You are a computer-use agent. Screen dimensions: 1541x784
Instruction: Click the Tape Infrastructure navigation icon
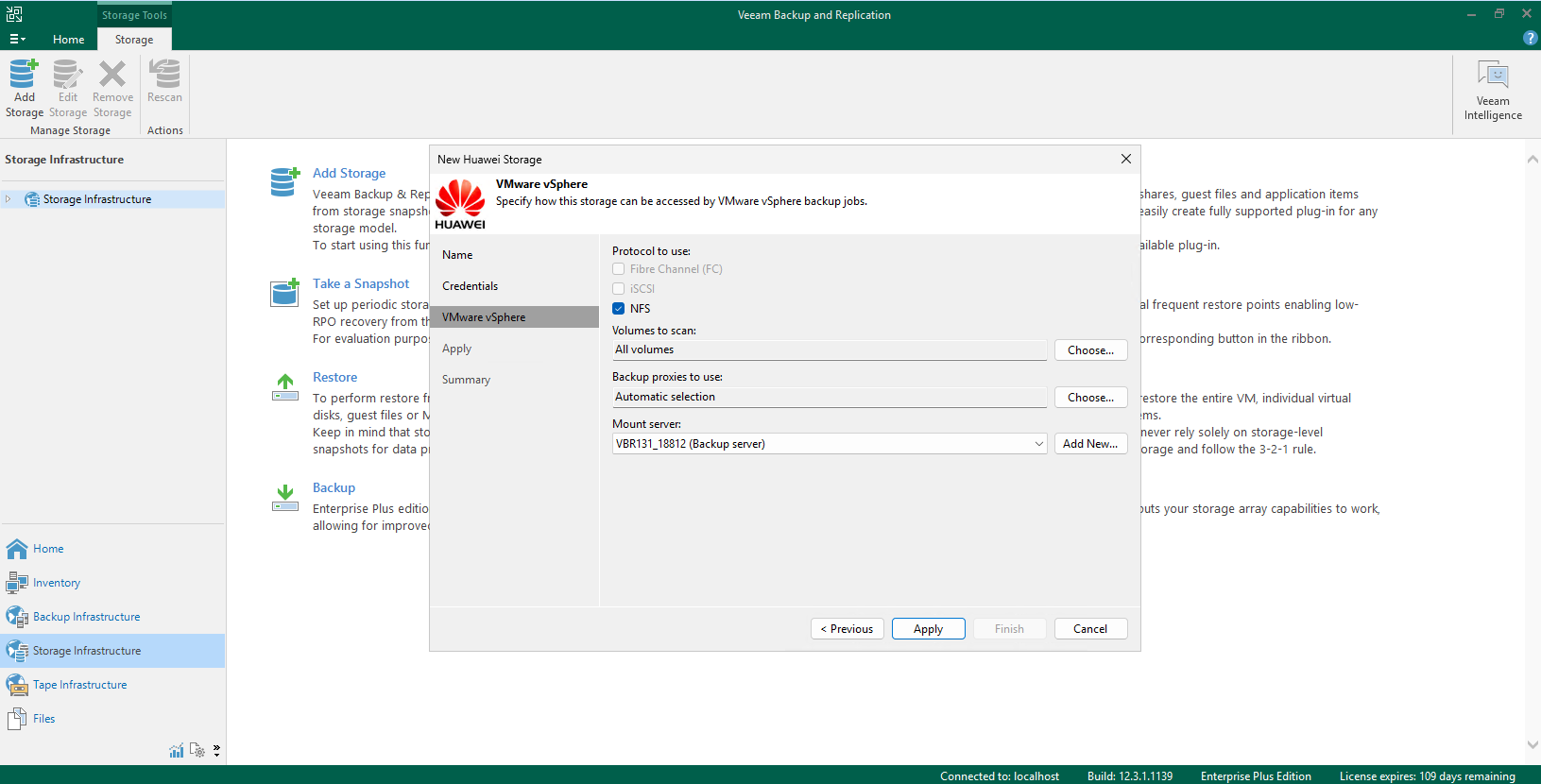pos(17,685)
